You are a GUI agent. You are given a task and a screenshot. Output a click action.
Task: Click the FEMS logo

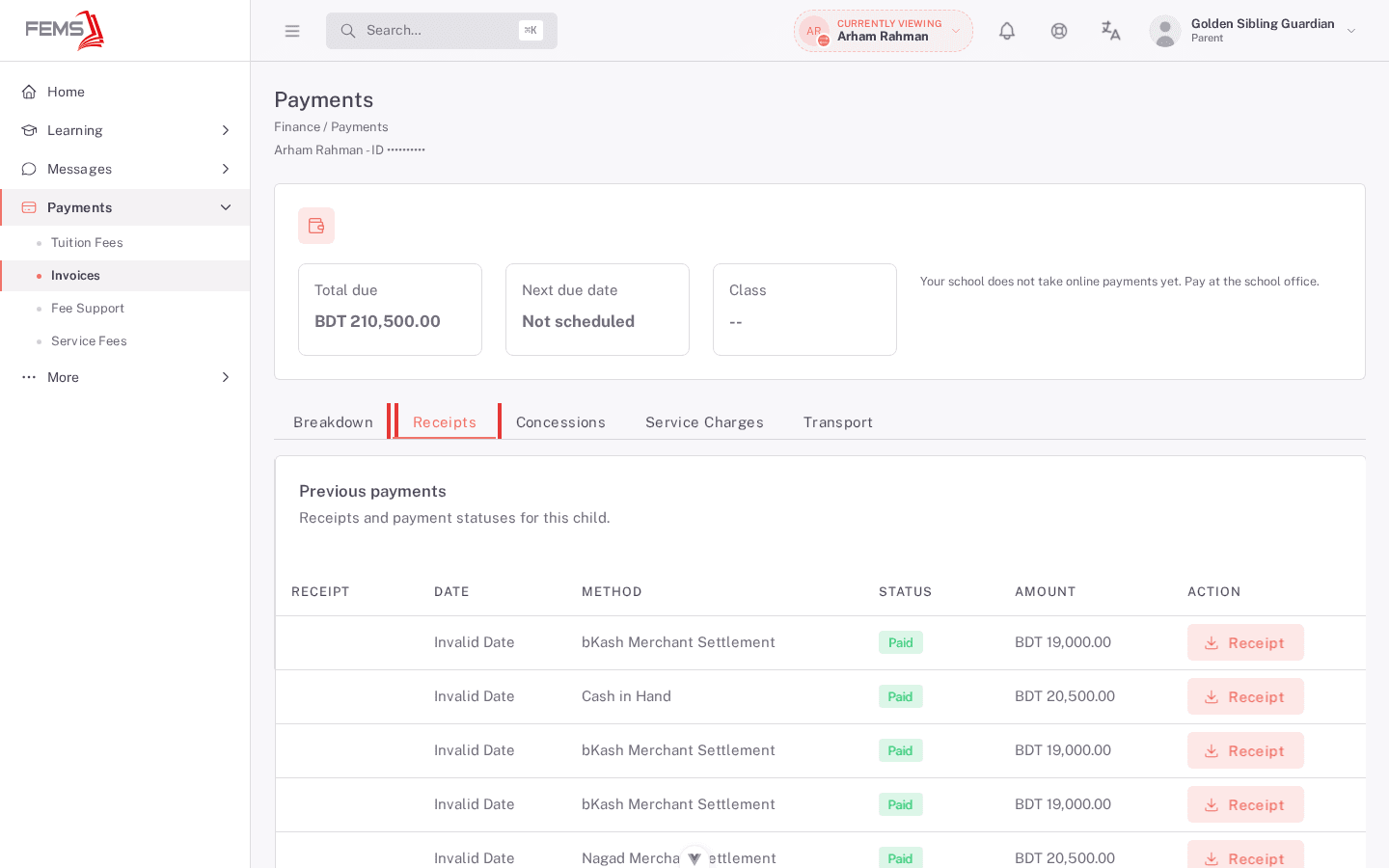pyautogui.click(x=65, y=30)
